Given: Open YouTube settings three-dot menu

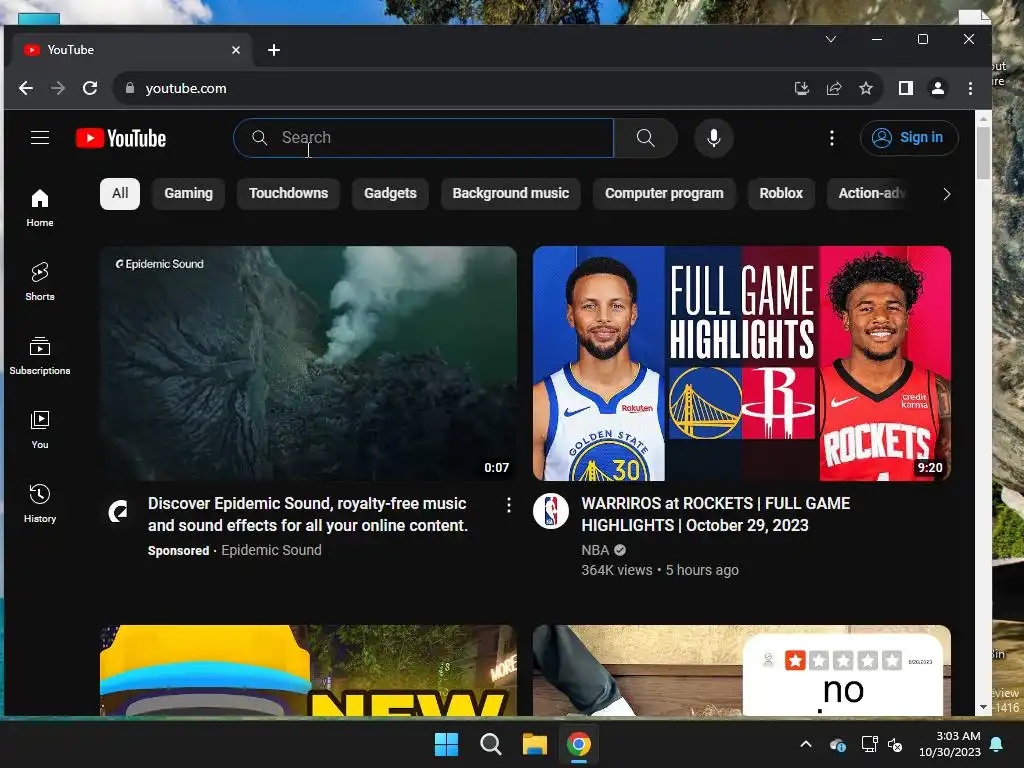Looking at the screenshot, I should pos(831,138).
